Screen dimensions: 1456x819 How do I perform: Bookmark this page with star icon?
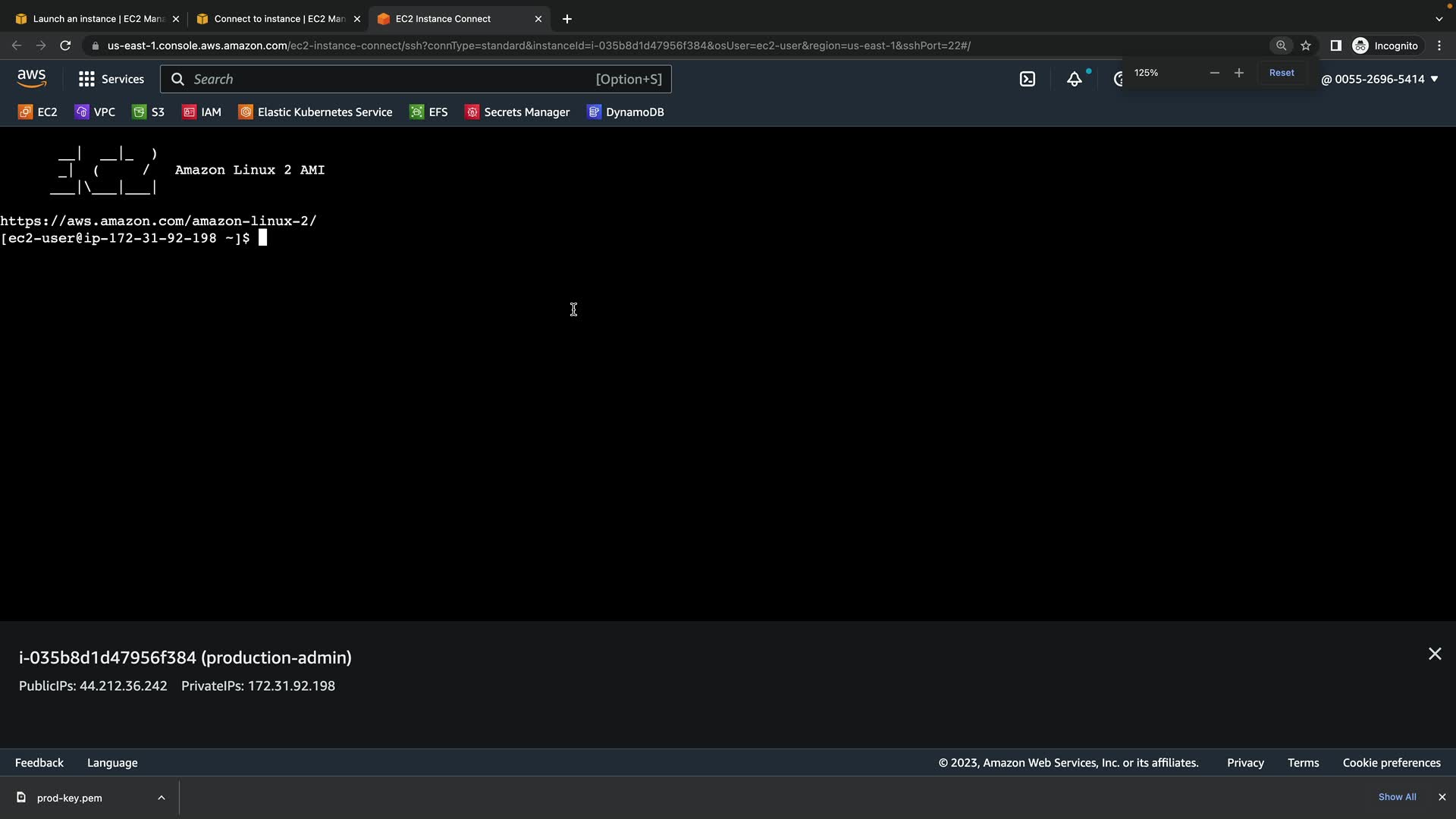tap(1306, 45)
